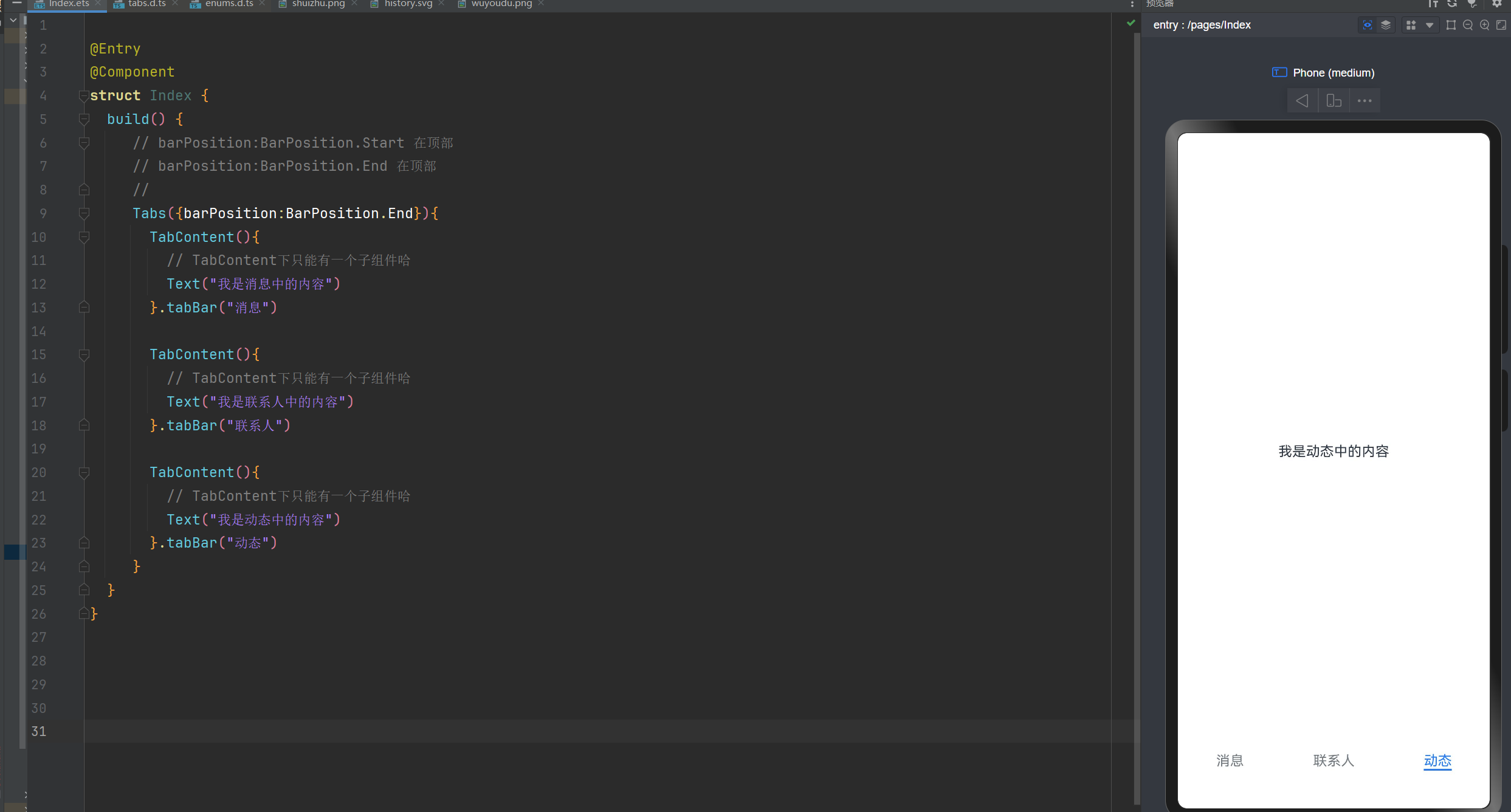Screen dimensions: 1511x812
Task: Switch to the tabs.d.ts editor tab
Action: 146,4
